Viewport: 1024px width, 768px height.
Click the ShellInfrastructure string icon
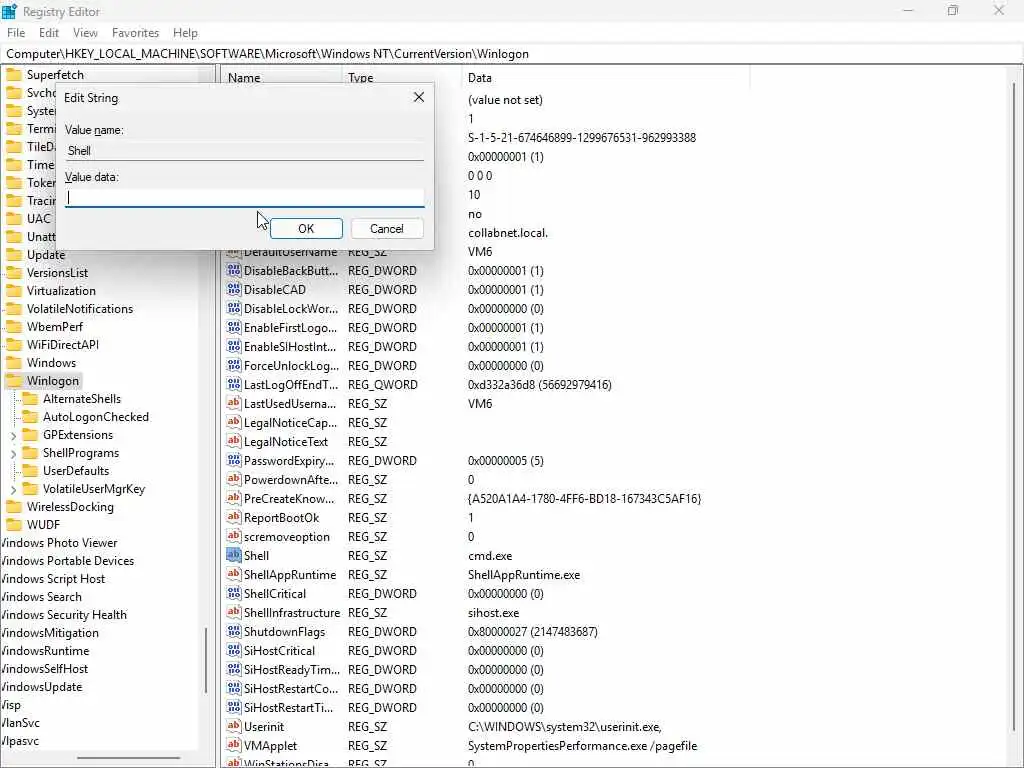233,612
